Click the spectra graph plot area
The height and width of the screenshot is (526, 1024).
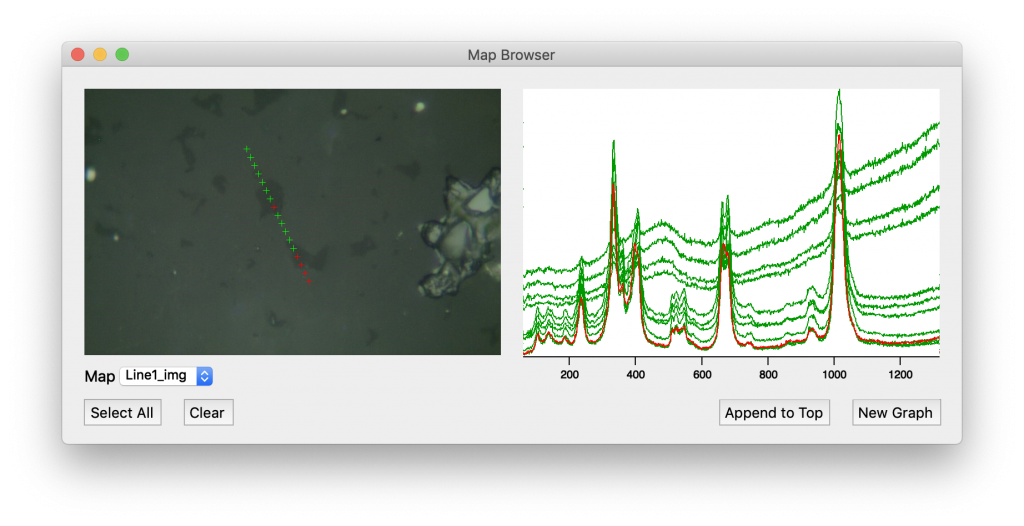click(731, 222)
